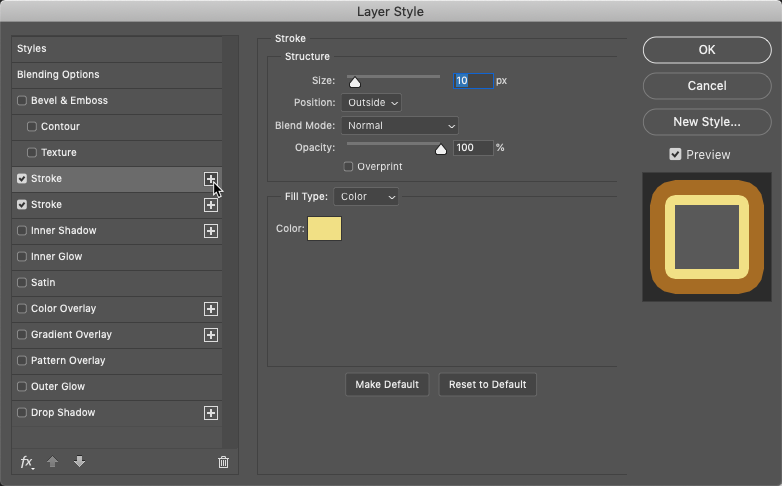Viewport: 782px width, 486px height.
Task: Move effect up with up arrow
Action: (52, 462)
